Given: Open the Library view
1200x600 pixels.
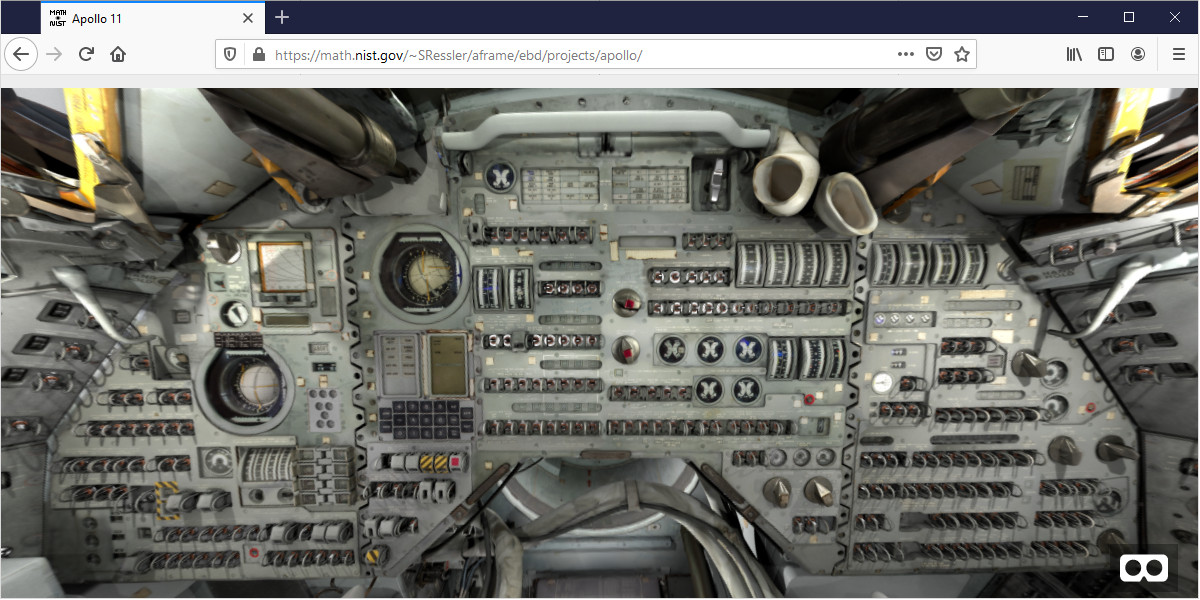Looking at the screenshot, I should [1074, 54].
